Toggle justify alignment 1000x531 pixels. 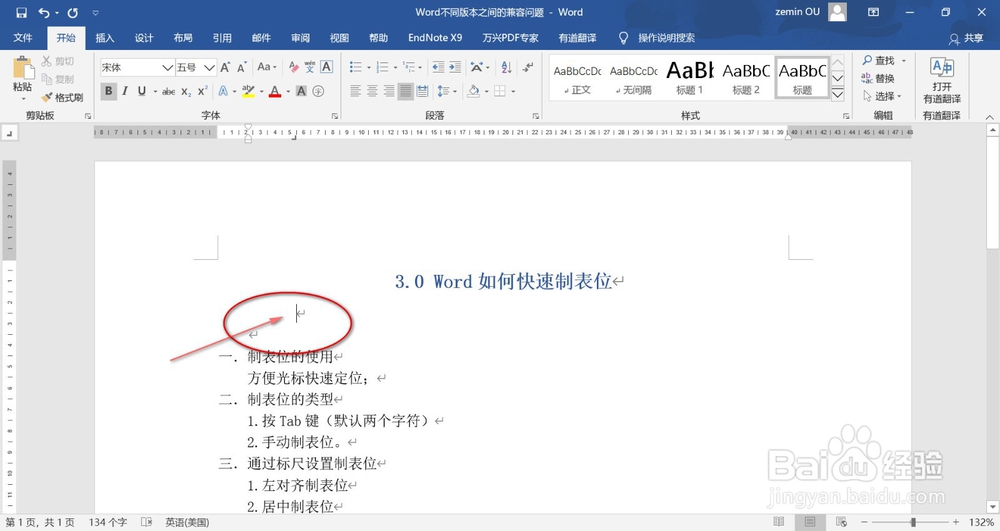pos(406,91)
